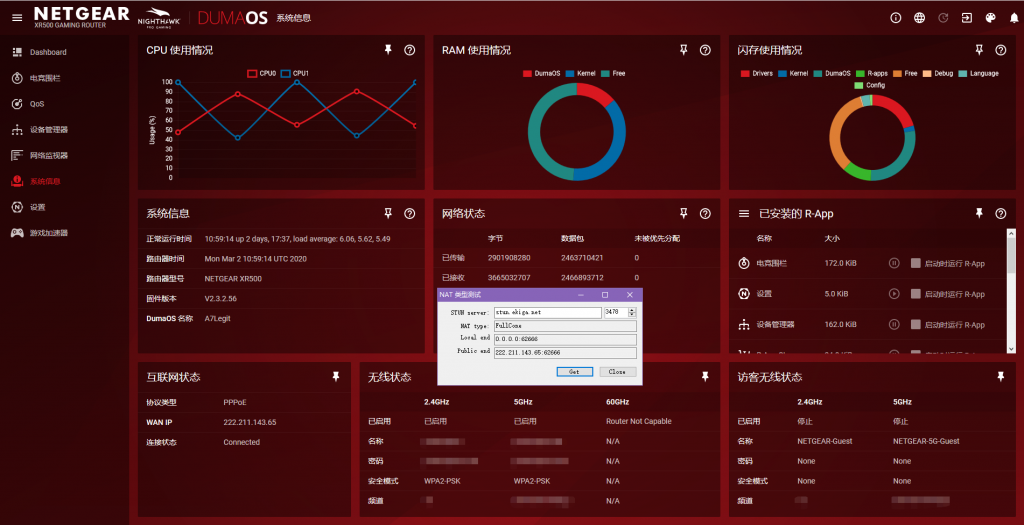The image size is (1024, 525).
Task: Maximize the NAT 类型测试 dialog window
Action: click(605, 295)
